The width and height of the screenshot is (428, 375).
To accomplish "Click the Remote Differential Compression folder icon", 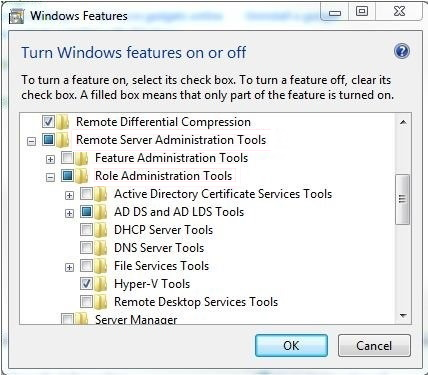I will coord(63,122).
